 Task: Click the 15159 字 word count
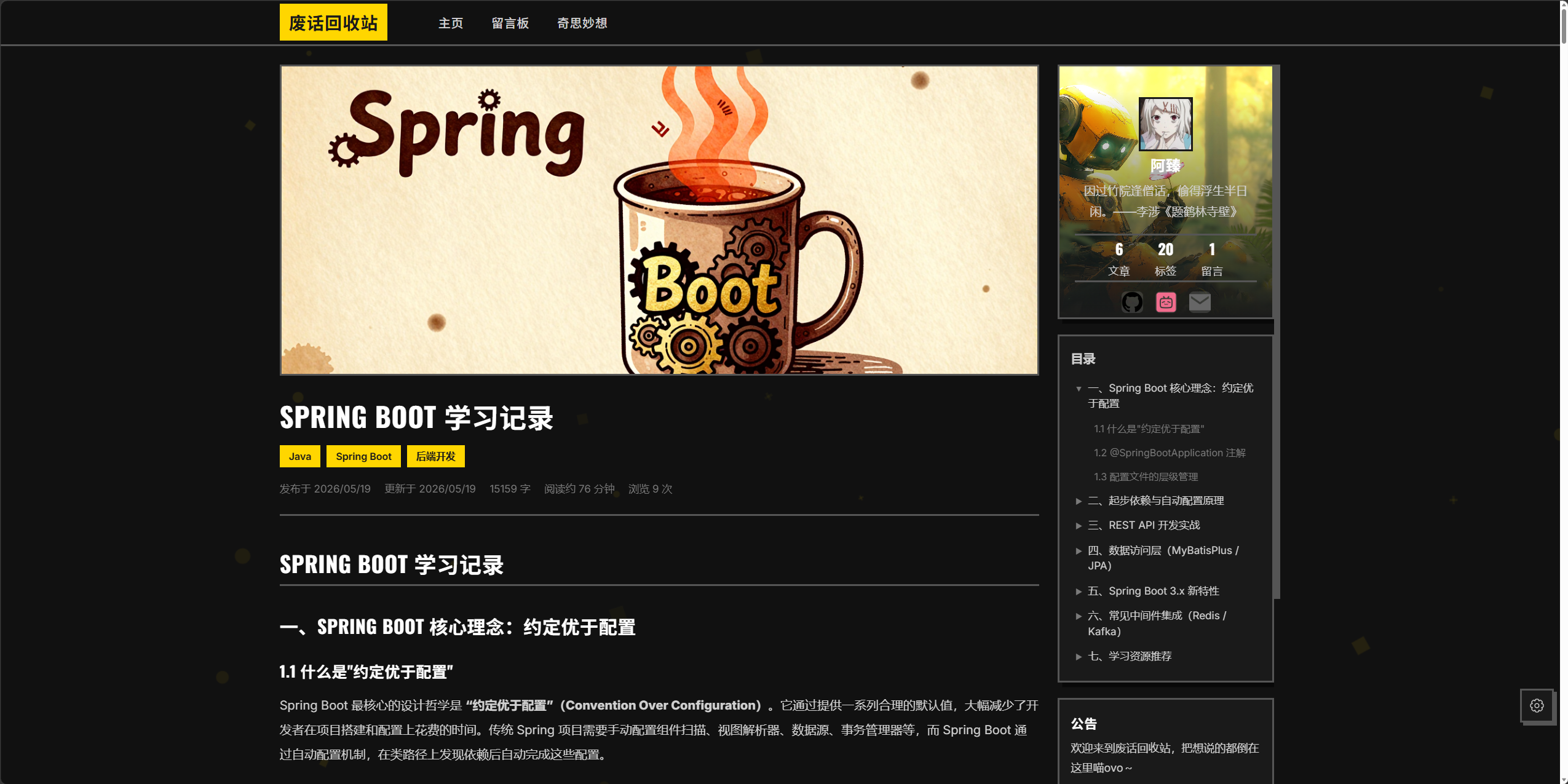click(x=510, y=489)
